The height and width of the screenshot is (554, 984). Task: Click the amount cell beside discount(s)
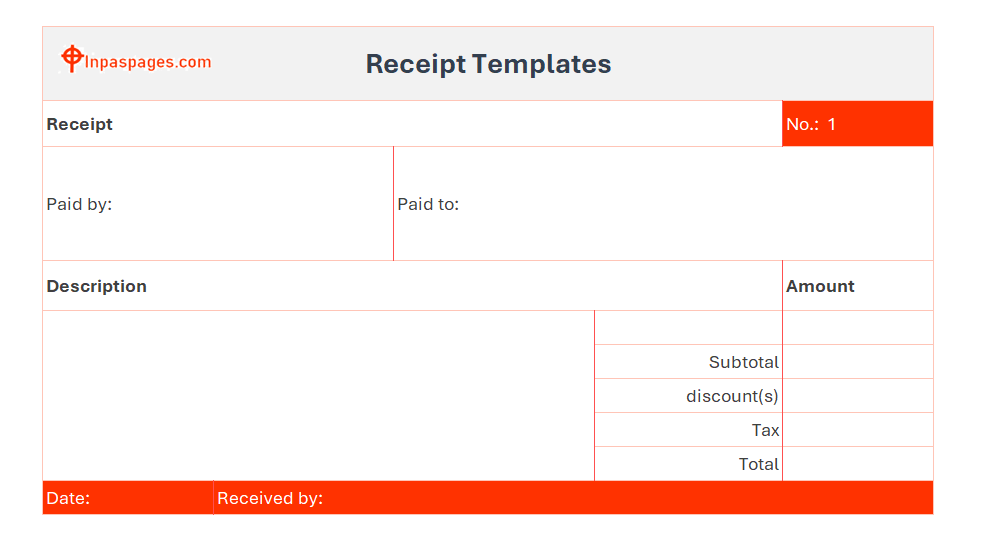click(858, 396)
